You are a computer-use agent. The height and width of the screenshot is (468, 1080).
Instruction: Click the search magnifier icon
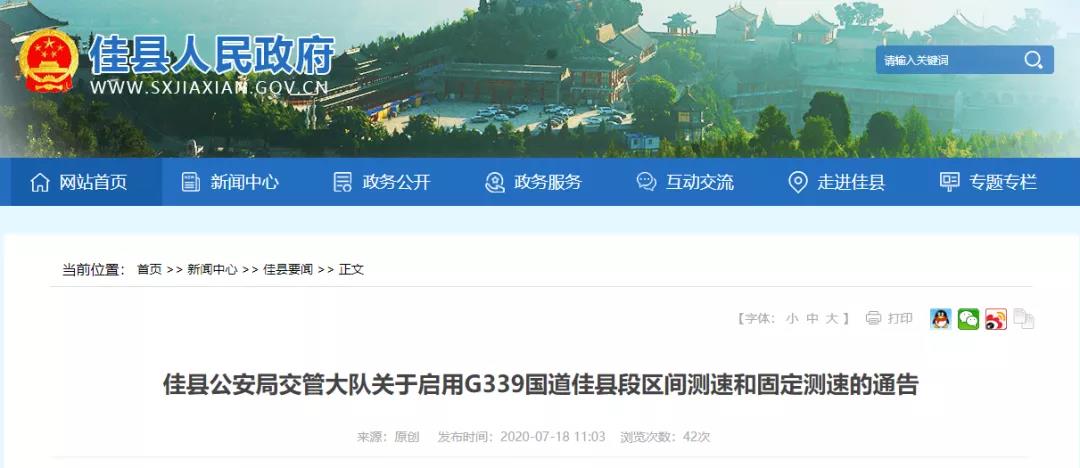click(x=1032, y=60)
